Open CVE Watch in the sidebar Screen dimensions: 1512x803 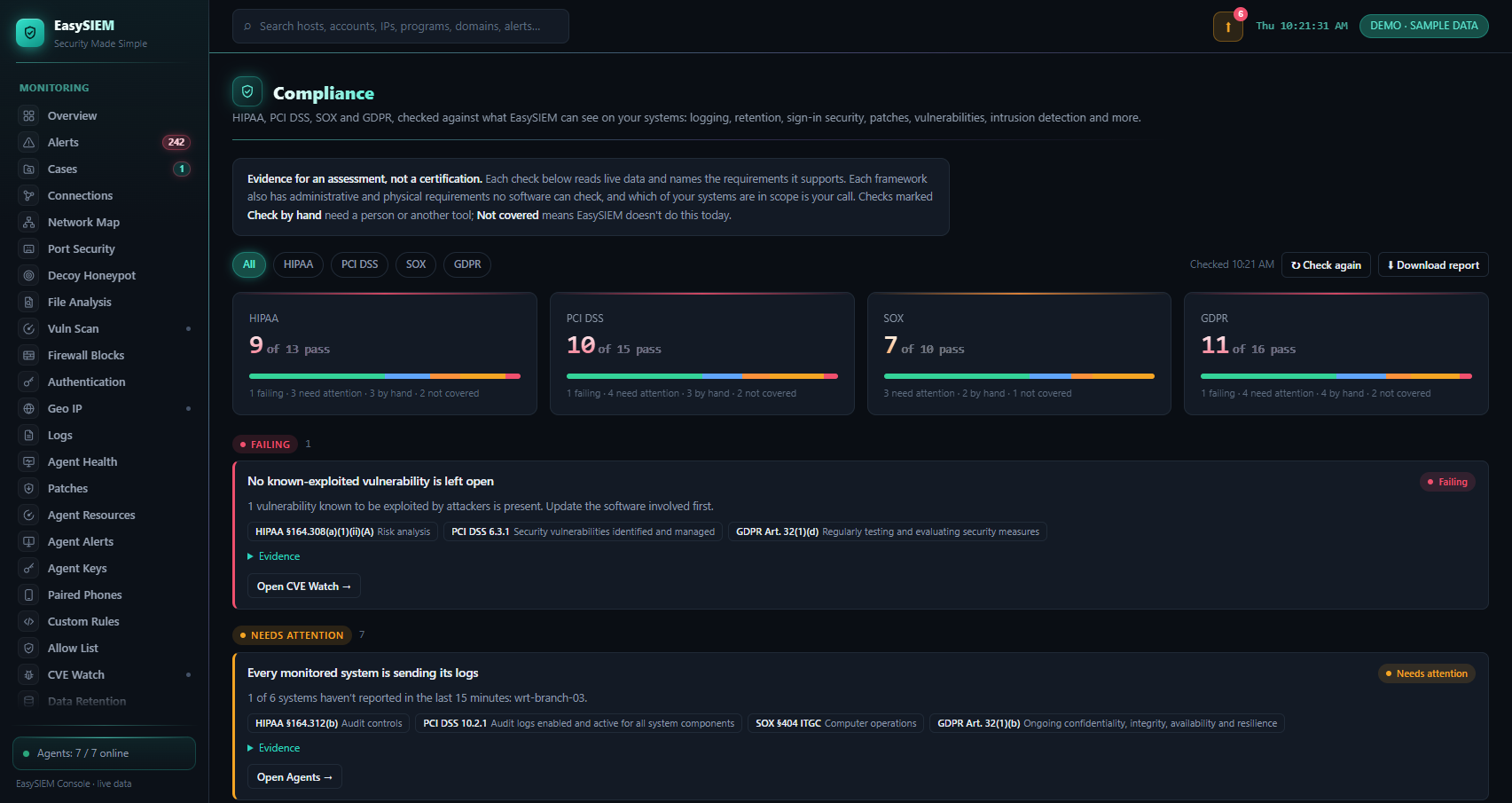click(x=105, y=675)
